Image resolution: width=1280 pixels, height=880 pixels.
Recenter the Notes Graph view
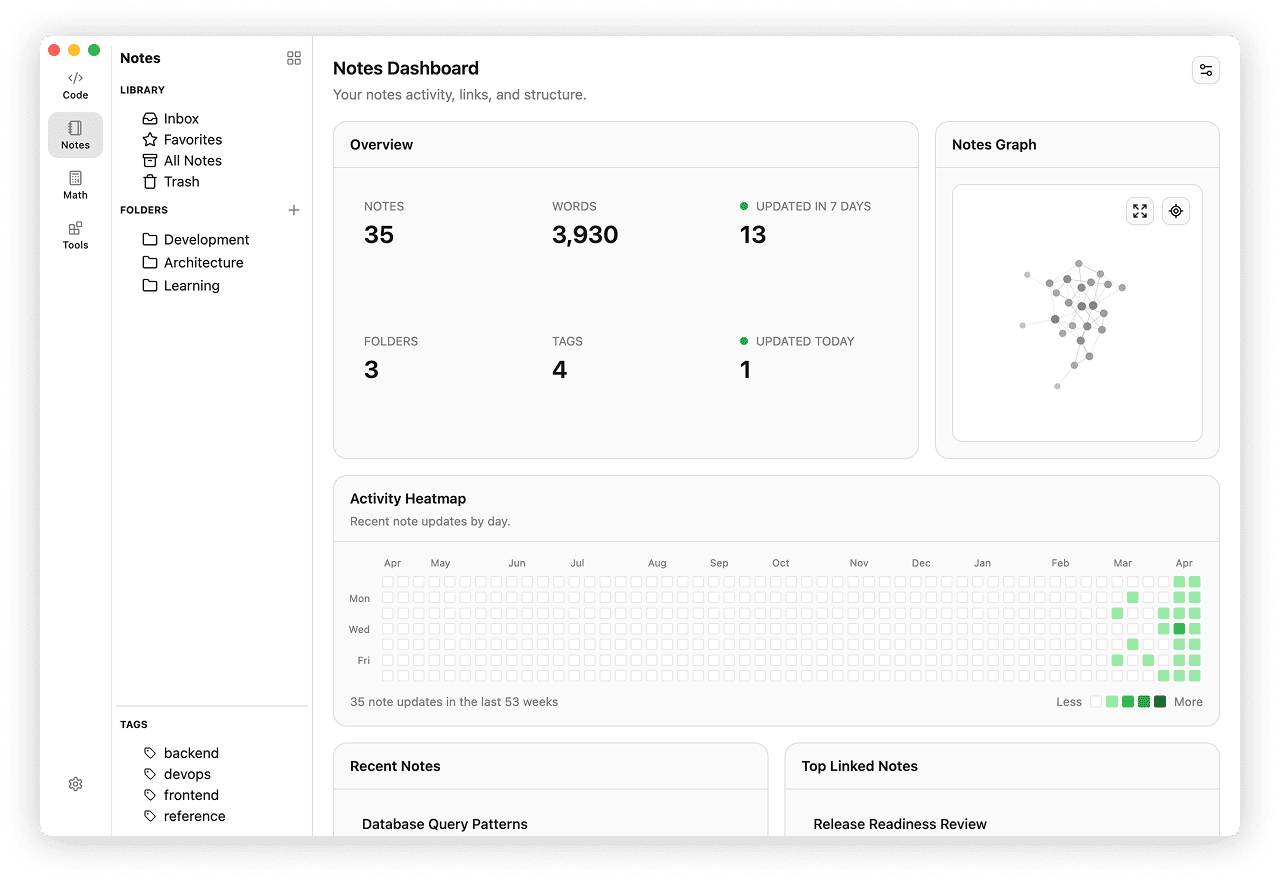[1176, 211]
